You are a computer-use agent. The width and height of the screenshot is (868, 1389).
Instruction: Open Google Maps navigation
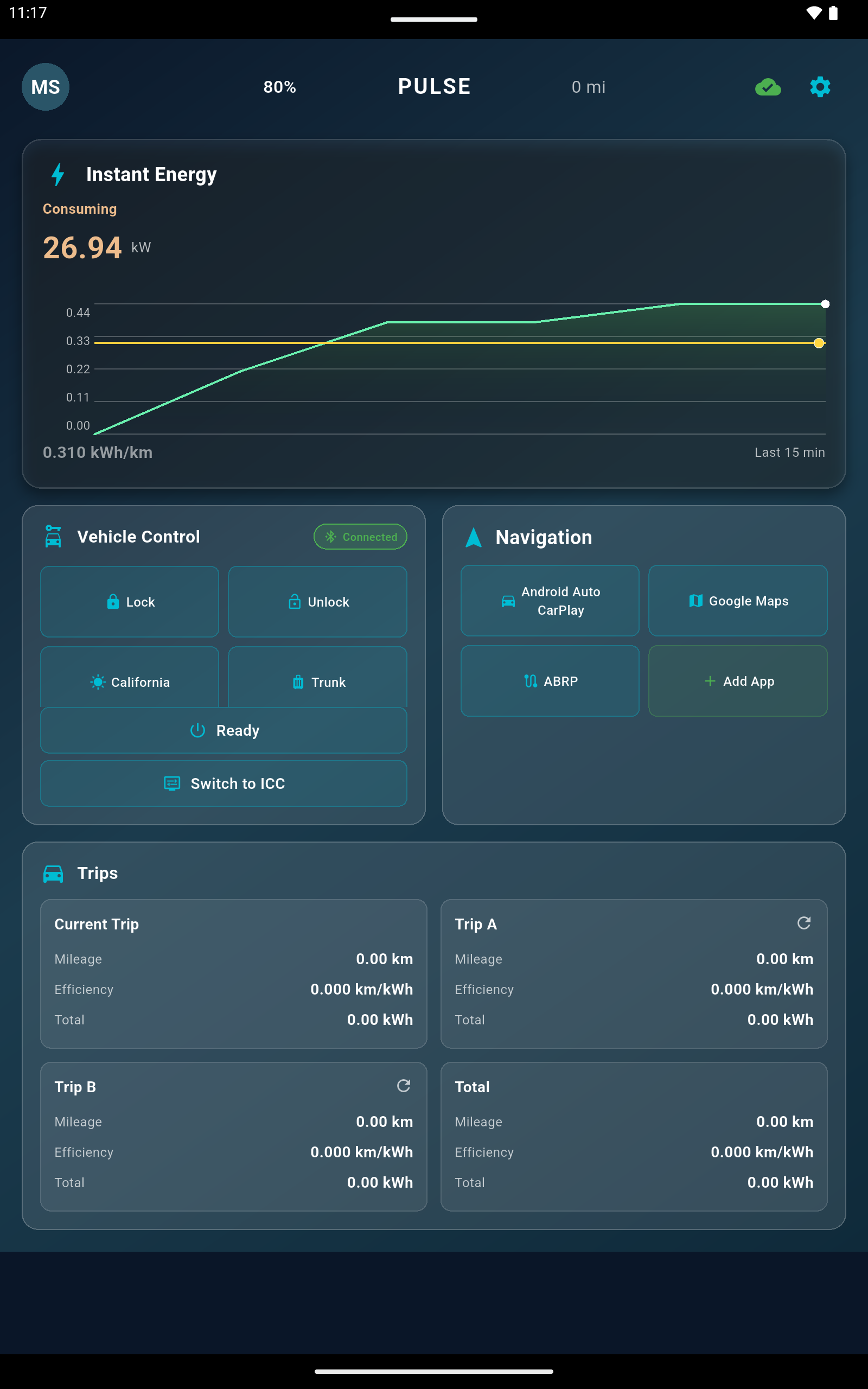(x=738, y=601)
